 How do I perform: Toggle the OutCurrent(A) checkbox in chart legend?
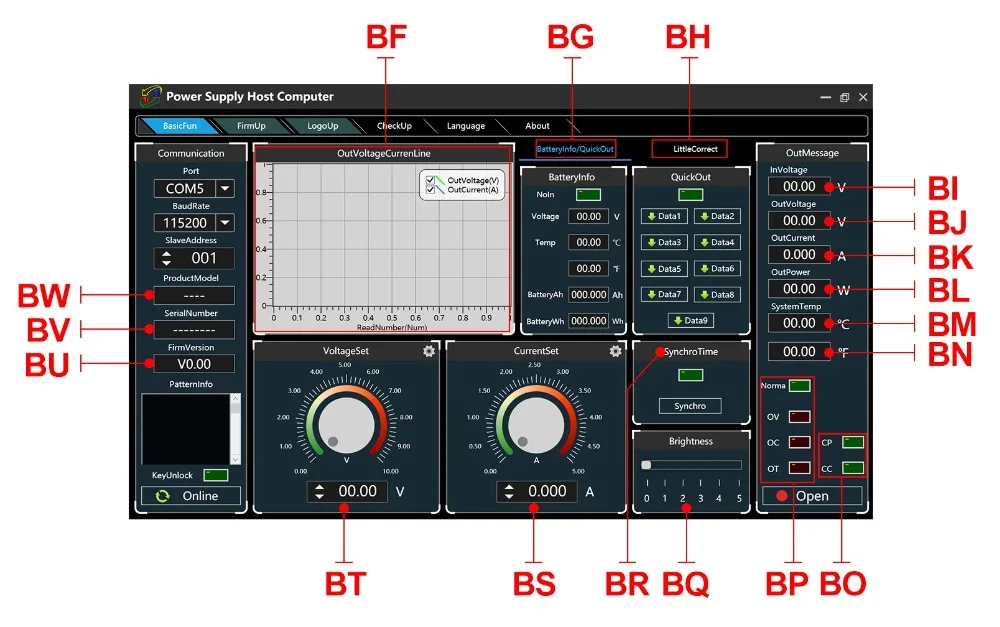(x=430, y=189)
